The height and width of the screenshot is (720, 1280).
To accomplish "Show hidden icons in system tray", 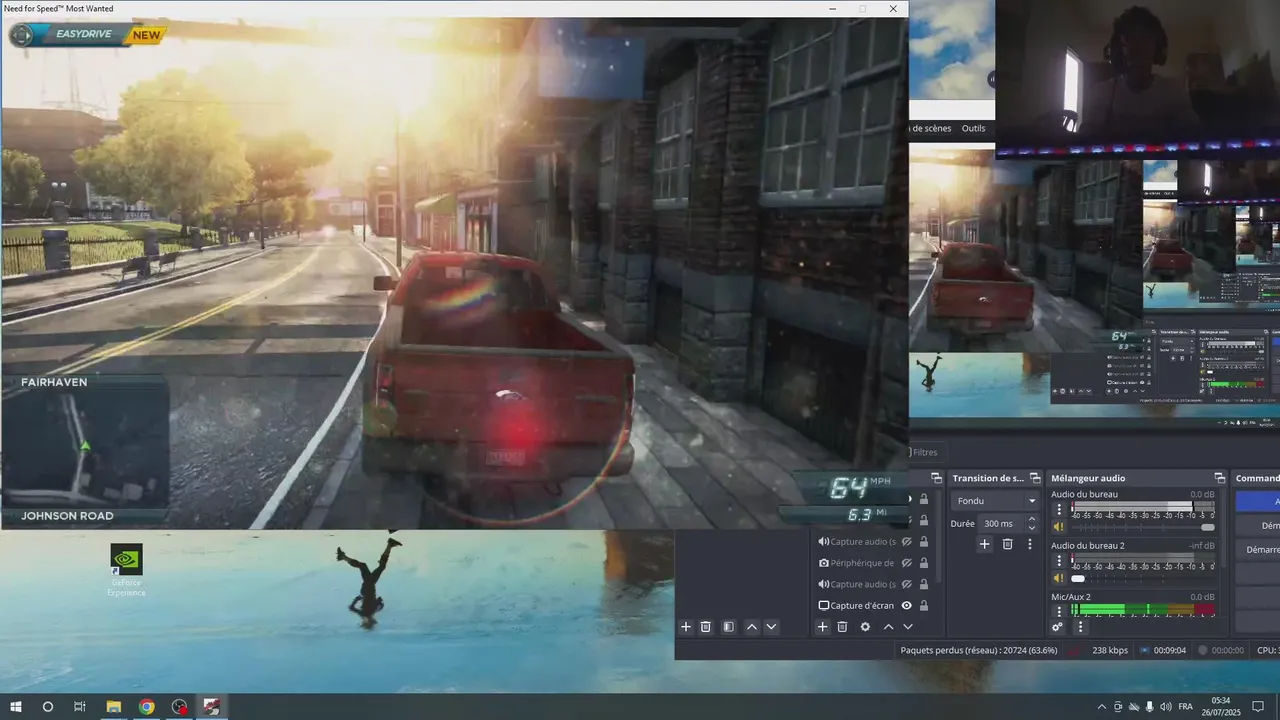I will tap(1102, 707).
